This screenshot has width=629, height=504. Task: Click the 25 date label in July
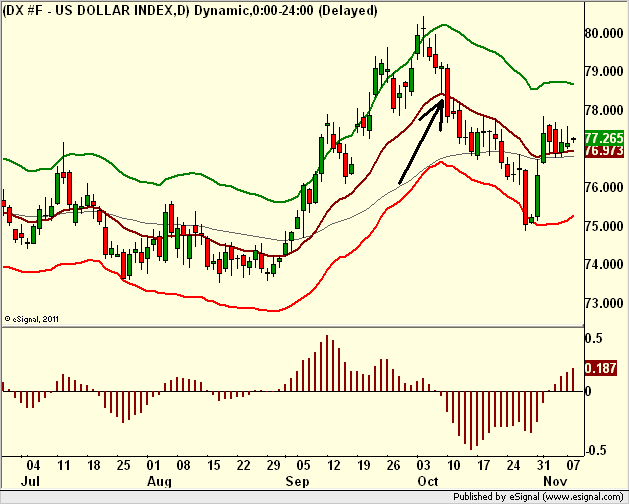coord(124,465)
